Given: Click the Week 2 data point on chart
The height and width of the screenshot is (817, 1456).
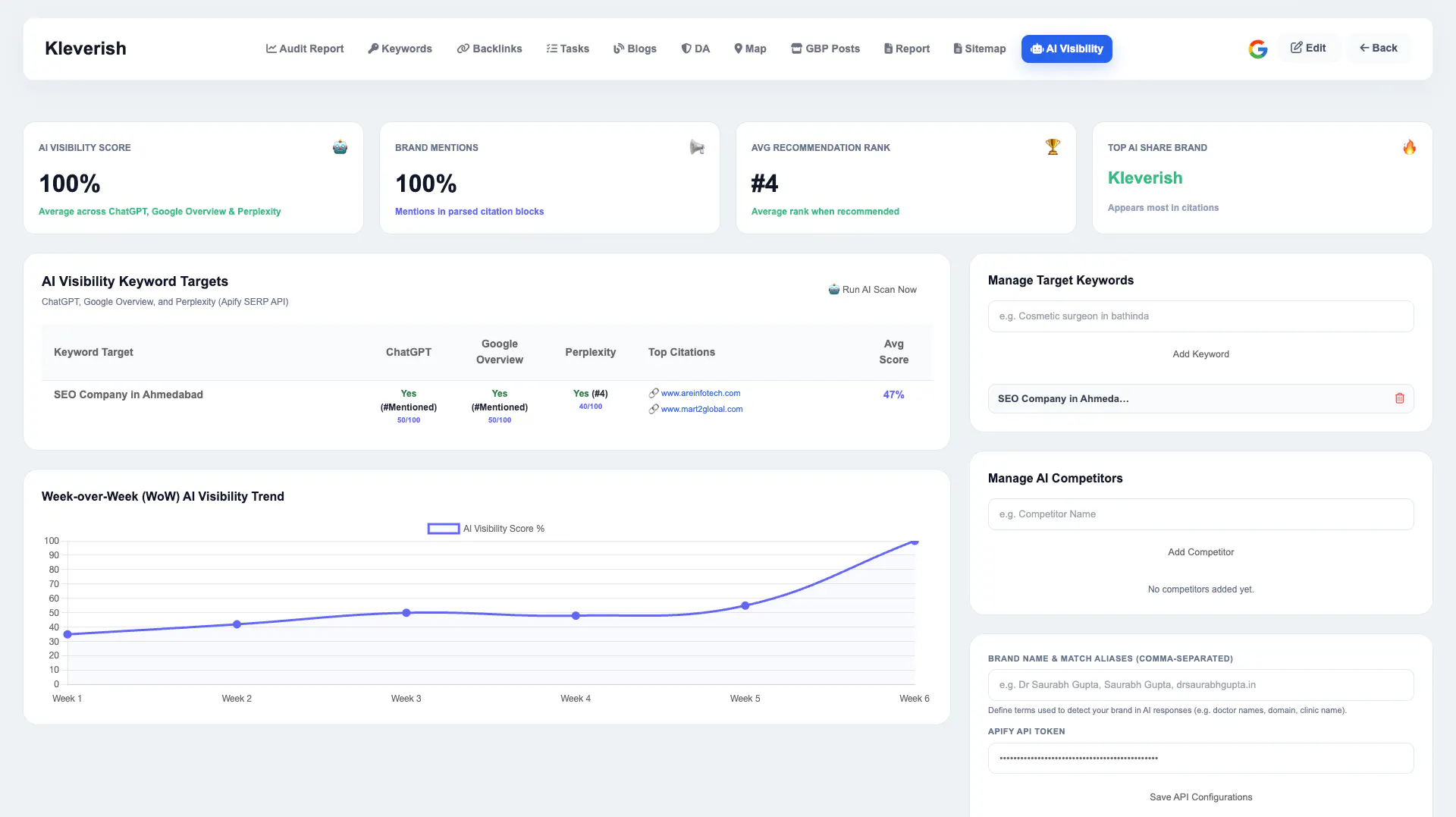Looking at the screenshot, I should click(237, 624).
